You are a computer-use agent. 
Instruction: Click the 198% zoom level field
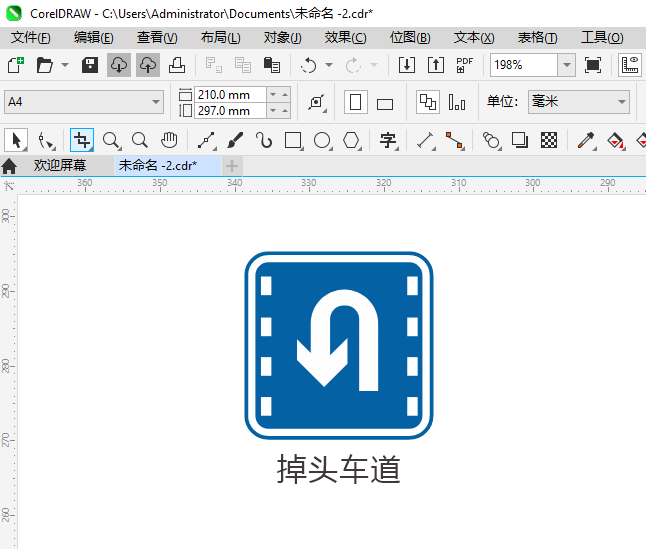[524, 65]
